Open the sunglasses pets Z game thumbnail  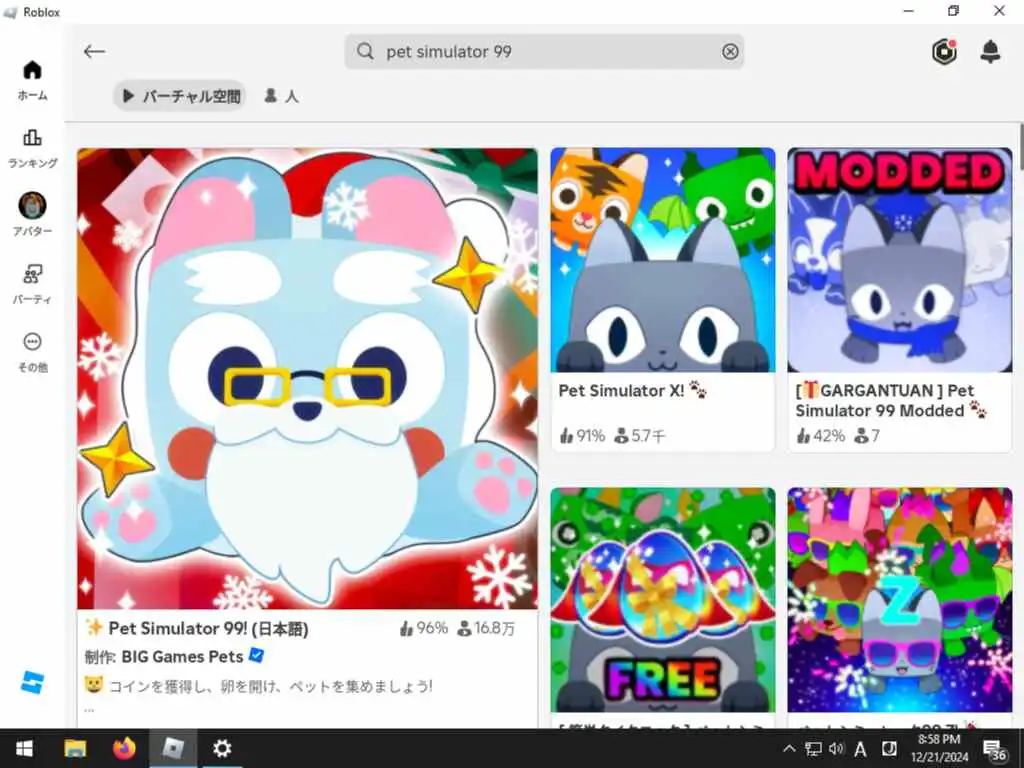click(899, 600)
